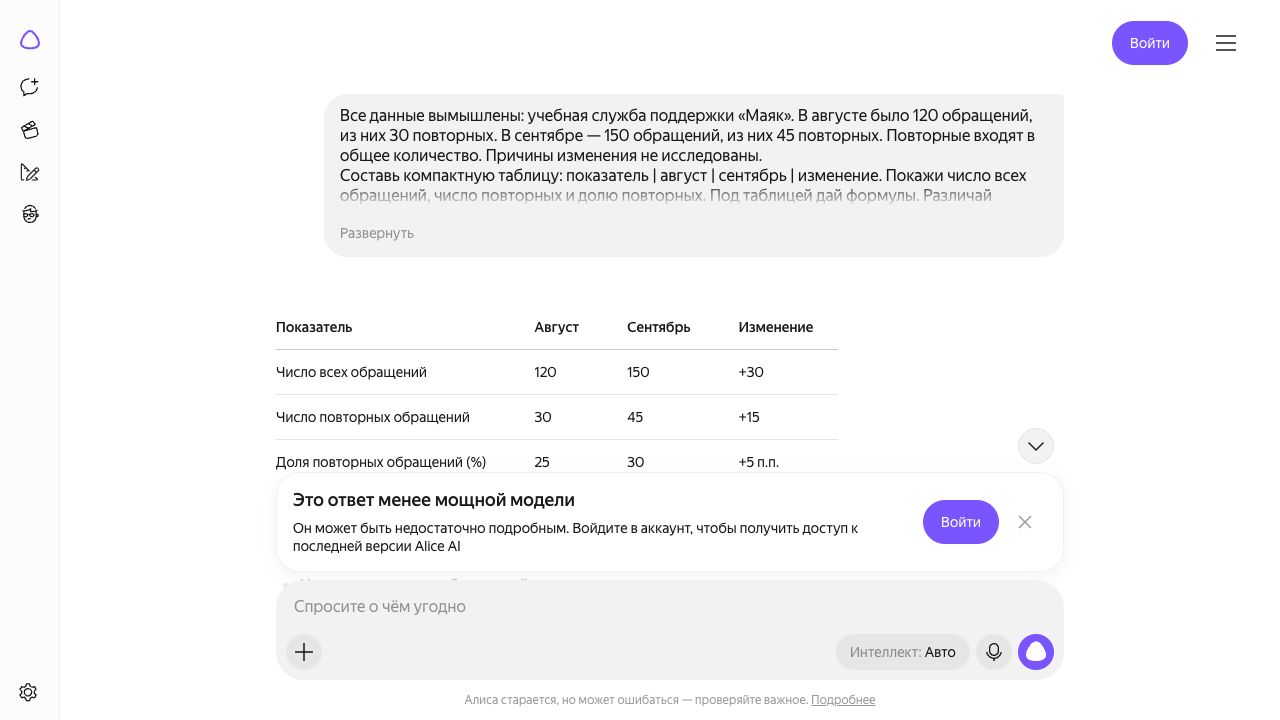Screen dimensions: 1280x720
Task: Click Войти in the weaker model banner
Action: coord(961,522)
